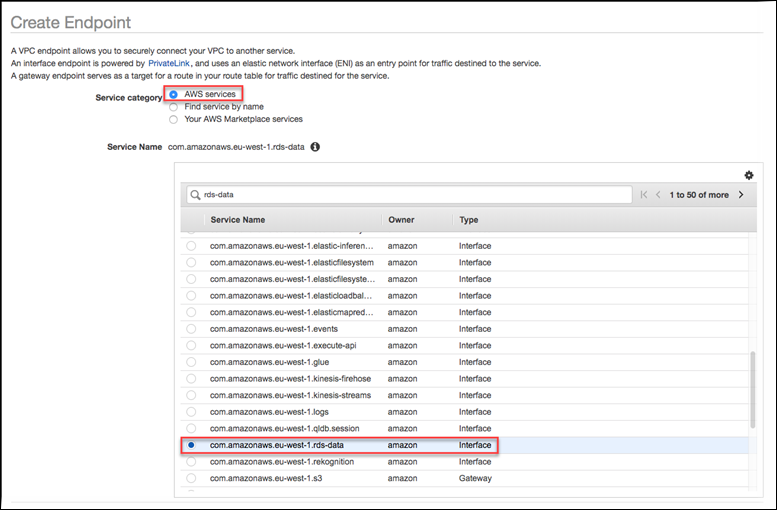Image resolution: width=777 pixels, height=510 pixels.
Task: Sort by Owner column header
Action: 402,219
